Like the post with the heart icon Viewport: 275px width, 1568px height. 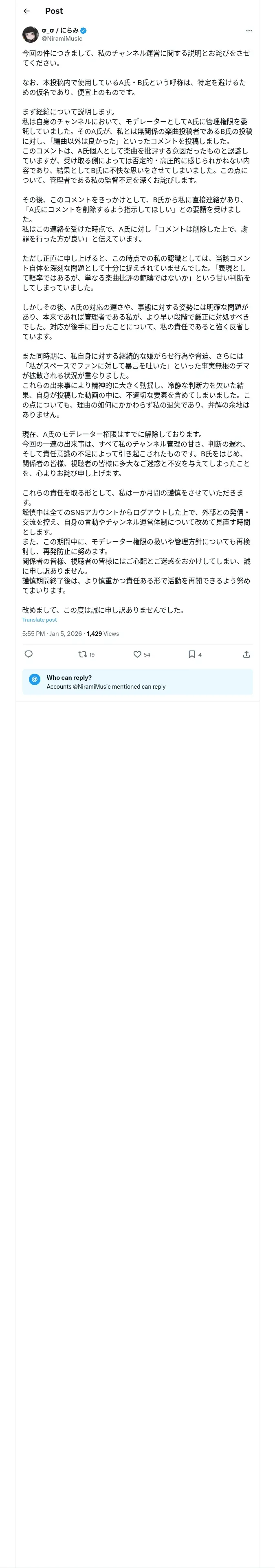coord(137,654)
